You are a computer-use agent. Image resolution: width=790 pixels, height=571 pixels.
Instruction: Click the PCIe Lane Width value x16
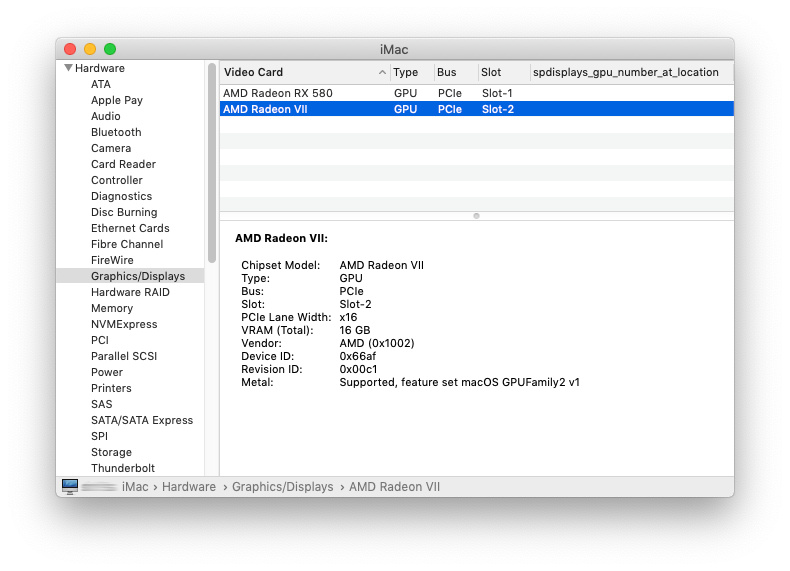348,318
